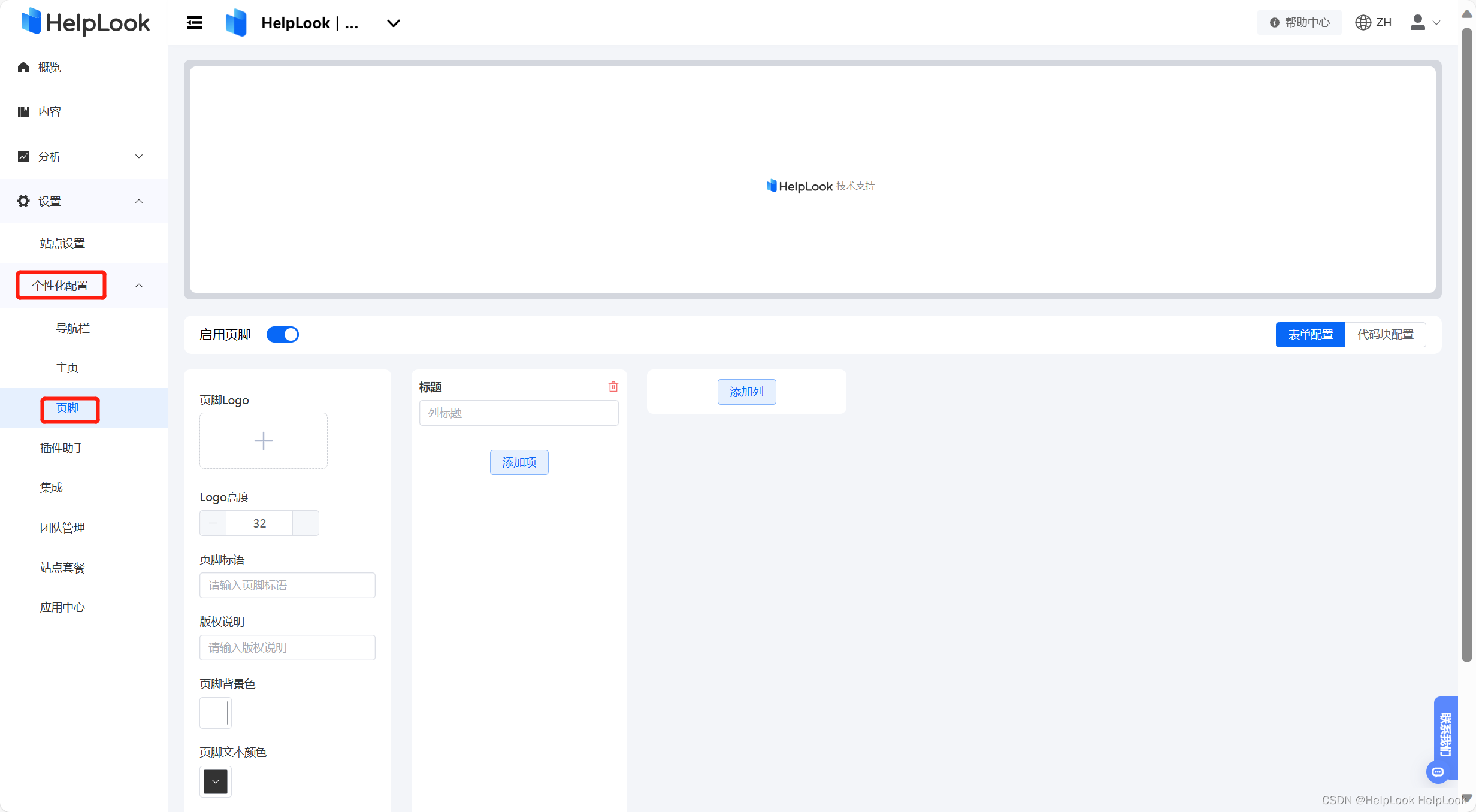Switch to the 代码块配置 tab
The image size is (1476, 812).
point(1385,335)
